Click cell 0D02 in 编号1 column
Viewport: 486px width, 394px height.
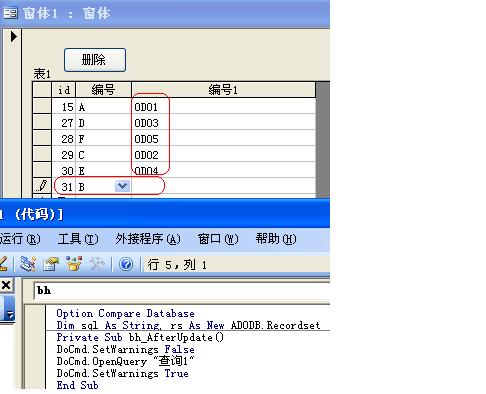click(x=223, y=155)
